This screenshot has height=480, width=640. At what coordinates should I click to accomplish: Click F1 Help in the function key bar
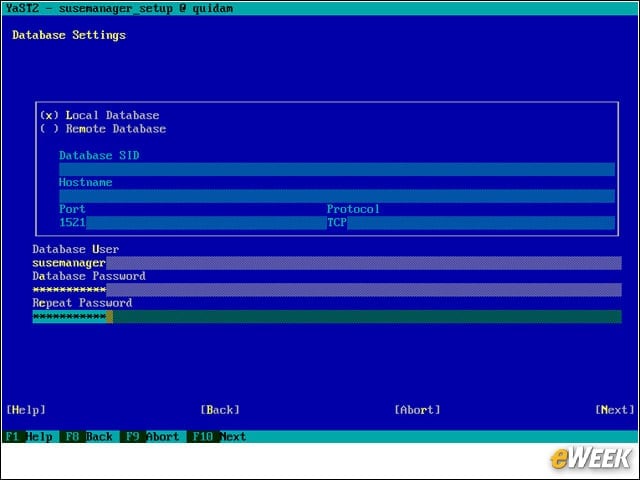point(29,437)
